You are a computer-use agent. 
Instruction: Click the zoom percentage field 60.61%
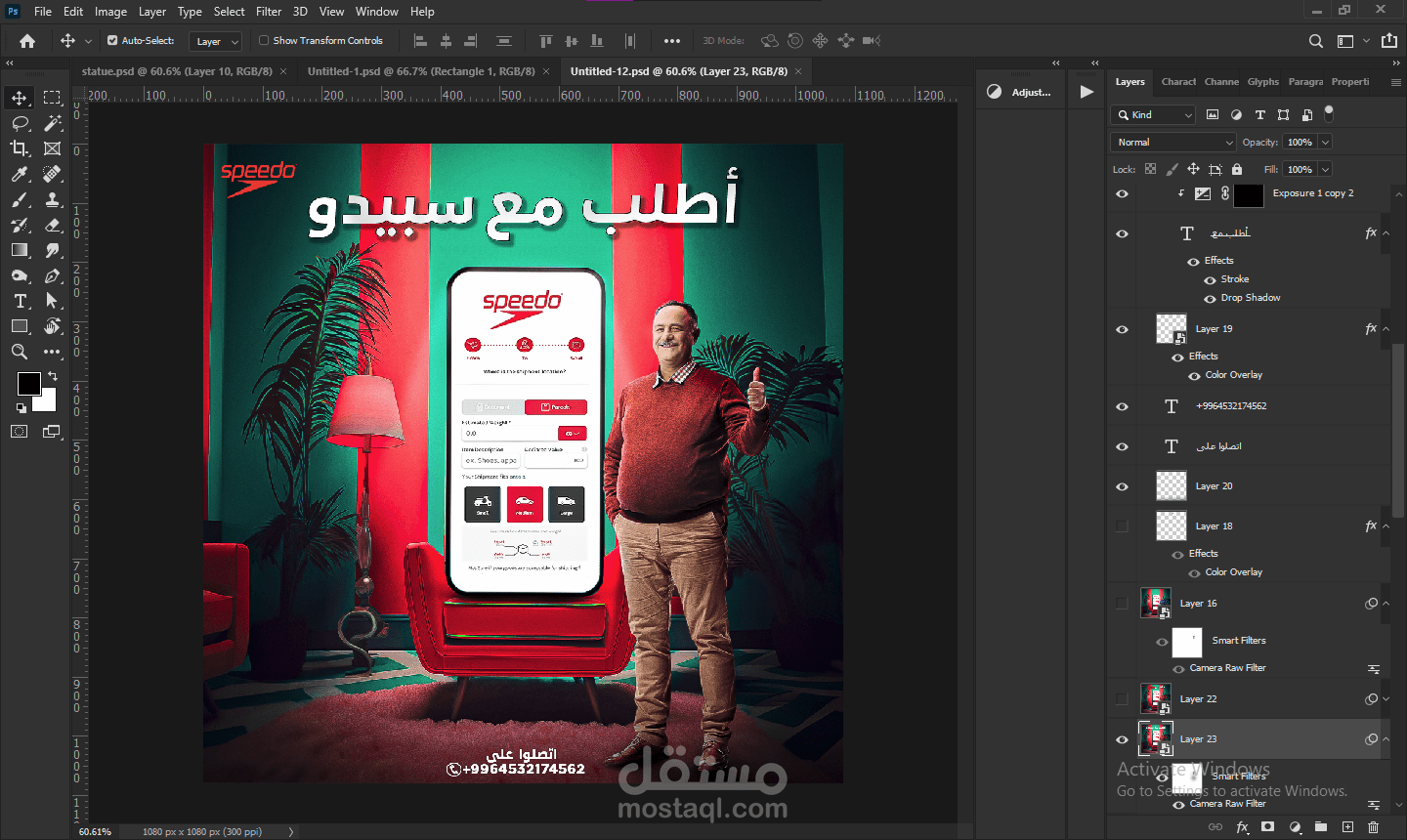[x=95, y=832]
